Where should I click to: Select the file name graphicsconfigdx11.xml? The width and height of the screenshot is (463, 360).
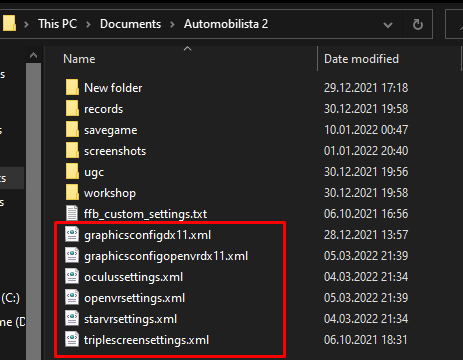pyautogui.click(x=147, y=235)
